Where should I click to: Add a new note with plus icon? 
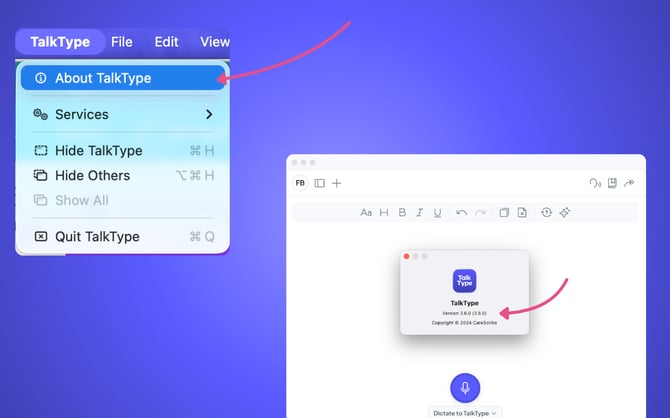click(x=337, y=183)
